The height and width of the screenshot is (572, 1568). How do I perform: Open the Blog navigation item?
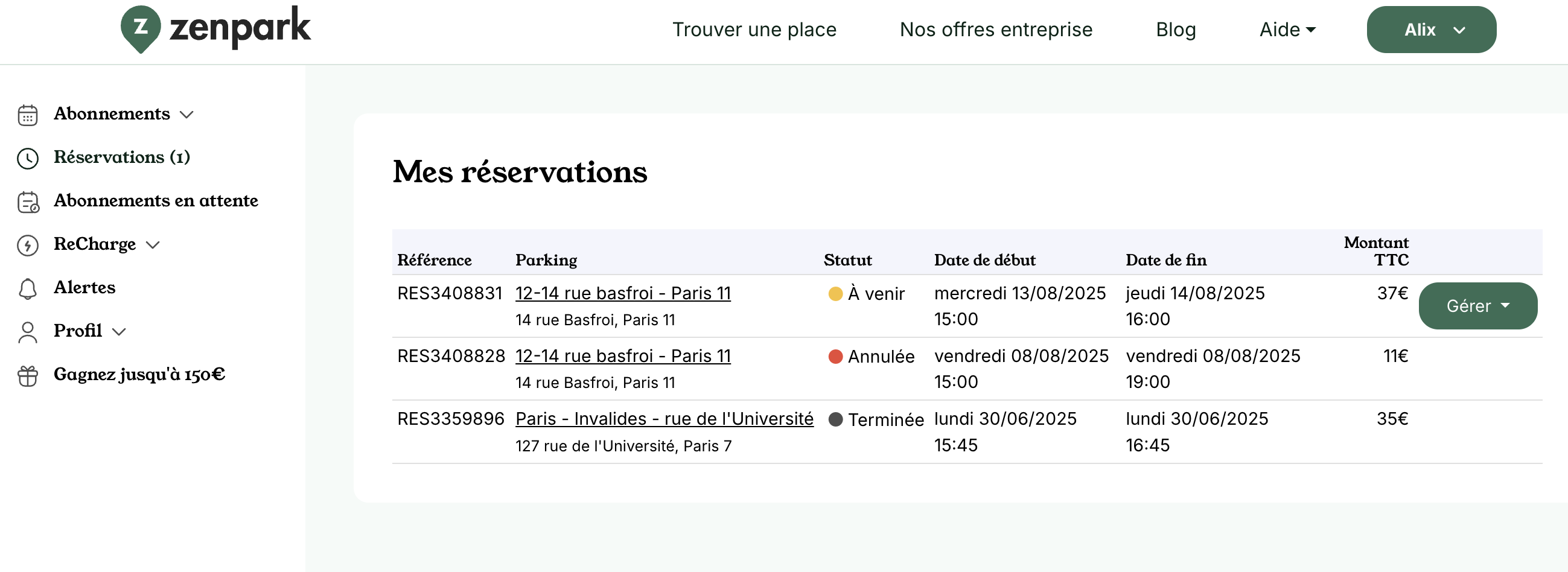pyautogui.click(x=1176, y=29)
